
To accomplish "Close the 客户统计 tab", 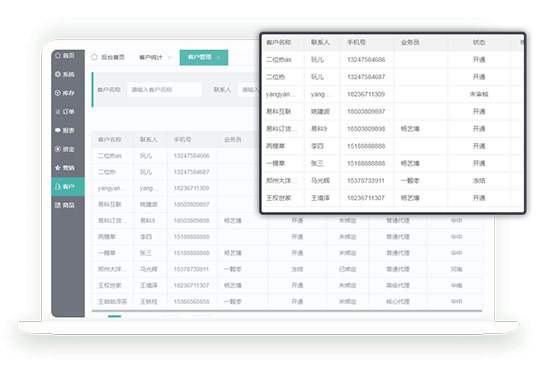I will 170,57.
